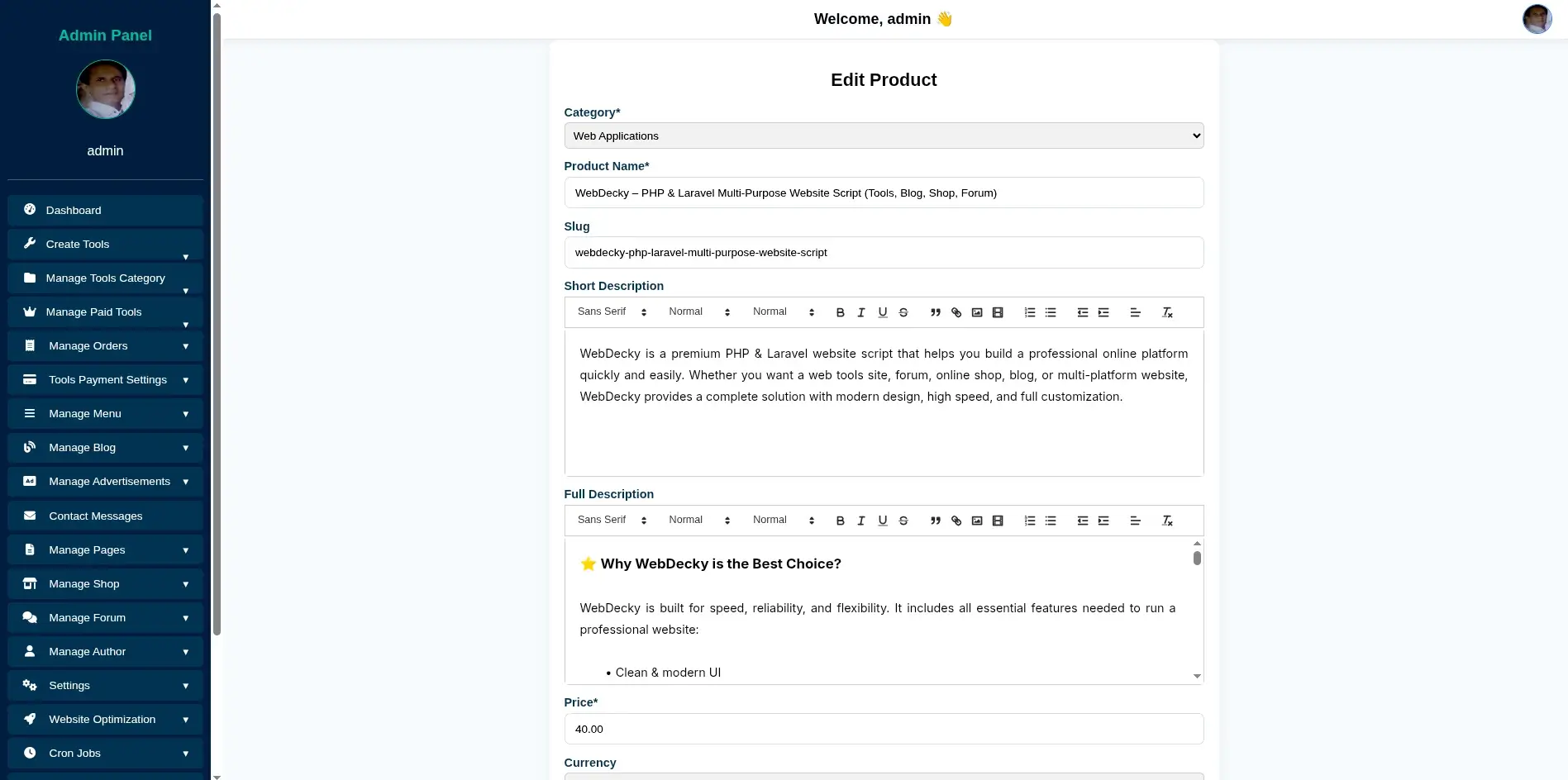The width and height of the screenshot is (1568, 780).
Task: Insert video in Full Description editor
Action: coord(998,521)
